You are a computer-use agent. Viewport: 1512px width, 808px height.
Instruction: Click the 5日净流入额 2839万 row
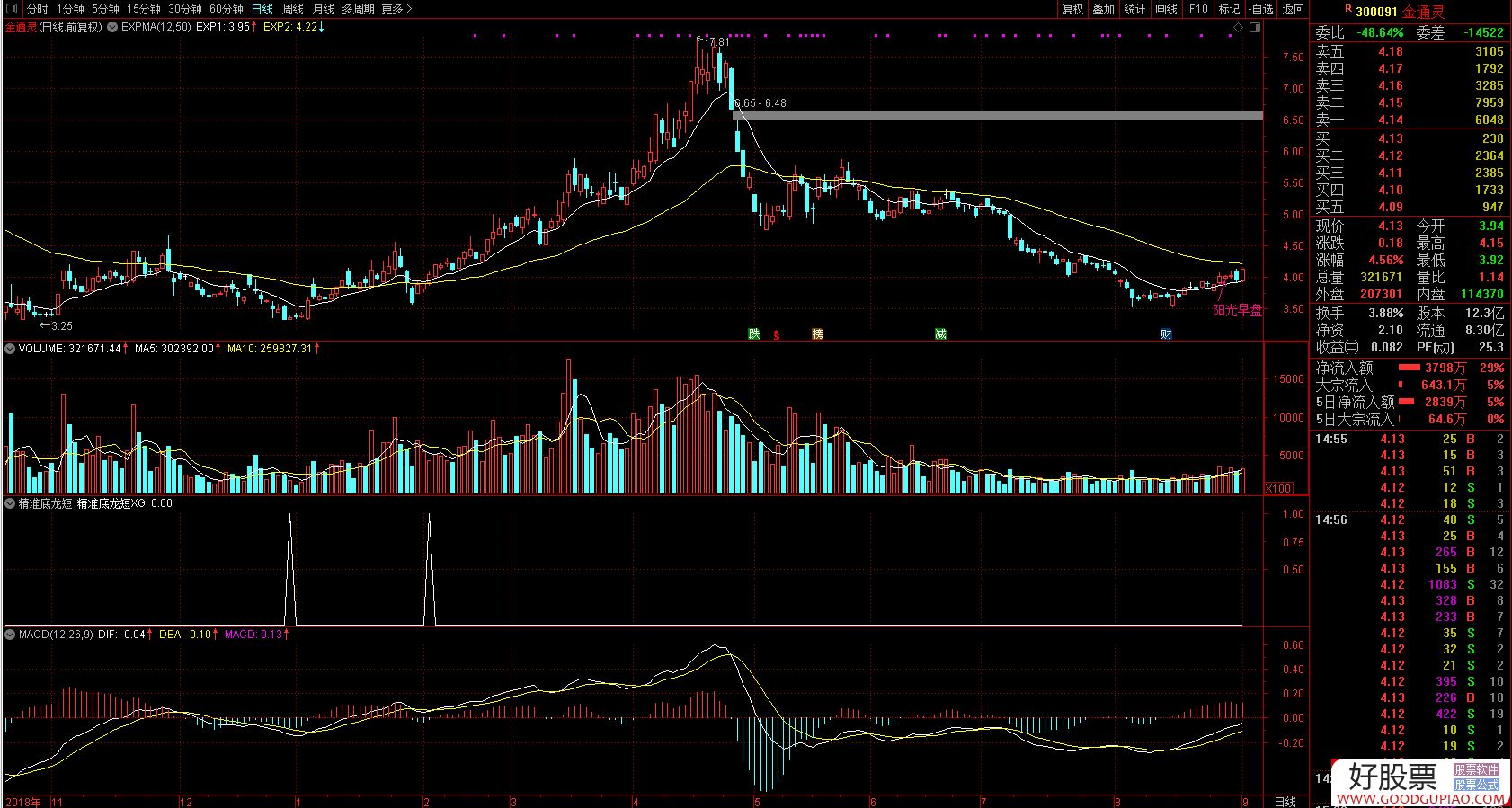click(1410, 402)
